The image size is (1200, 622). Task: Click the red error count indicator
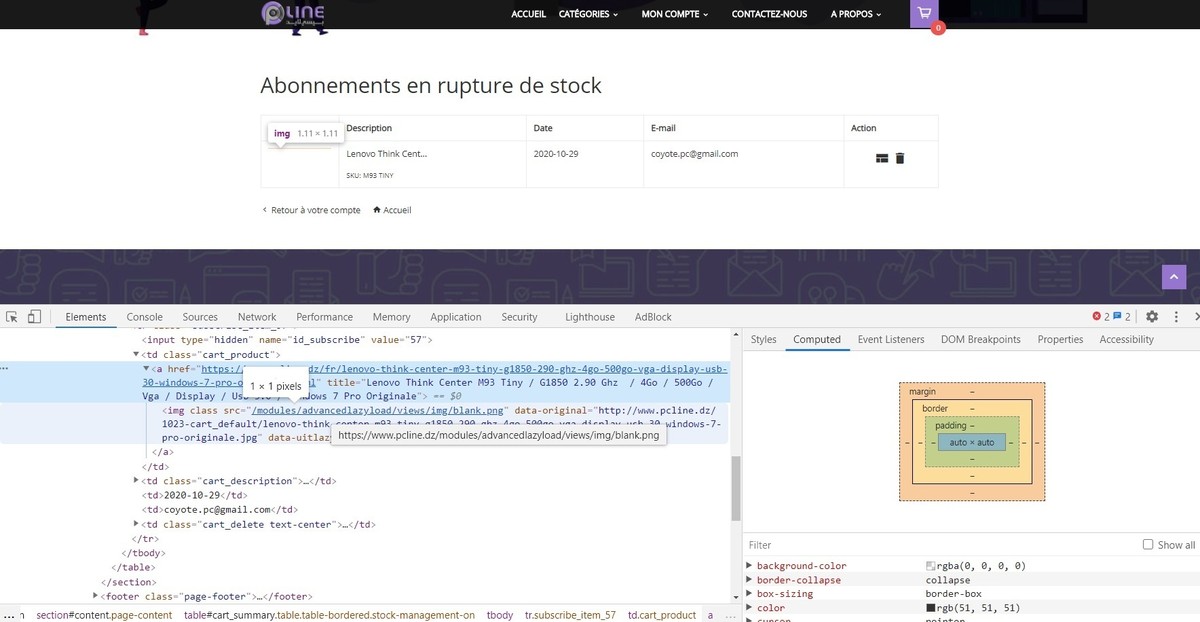[x=1100, y=317]
